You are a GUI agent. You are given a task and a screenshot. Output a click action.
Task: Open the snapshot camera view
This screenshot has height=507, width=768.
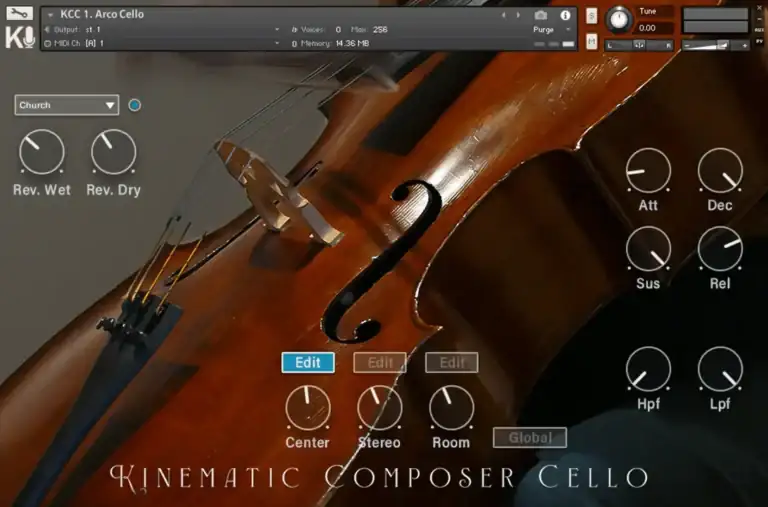tap(541, 15)
